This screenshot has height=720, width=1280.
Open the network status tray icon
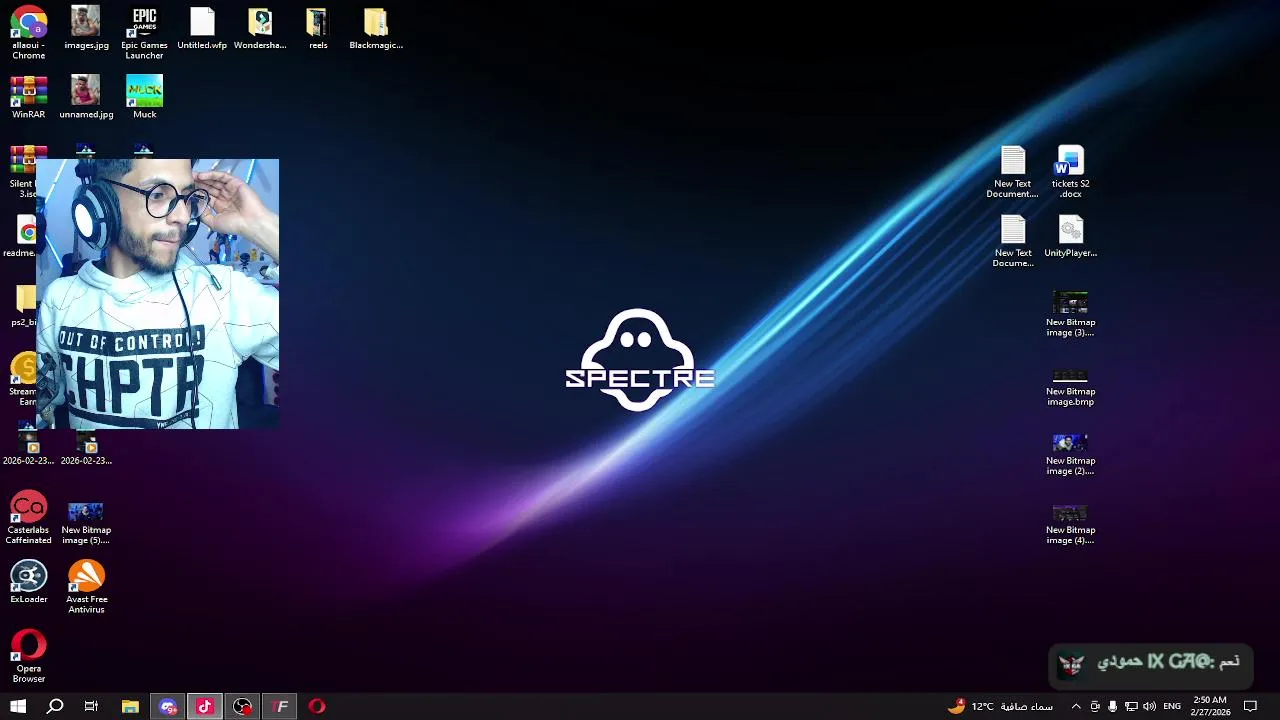pyautogui.click(x=1131, y=706)
